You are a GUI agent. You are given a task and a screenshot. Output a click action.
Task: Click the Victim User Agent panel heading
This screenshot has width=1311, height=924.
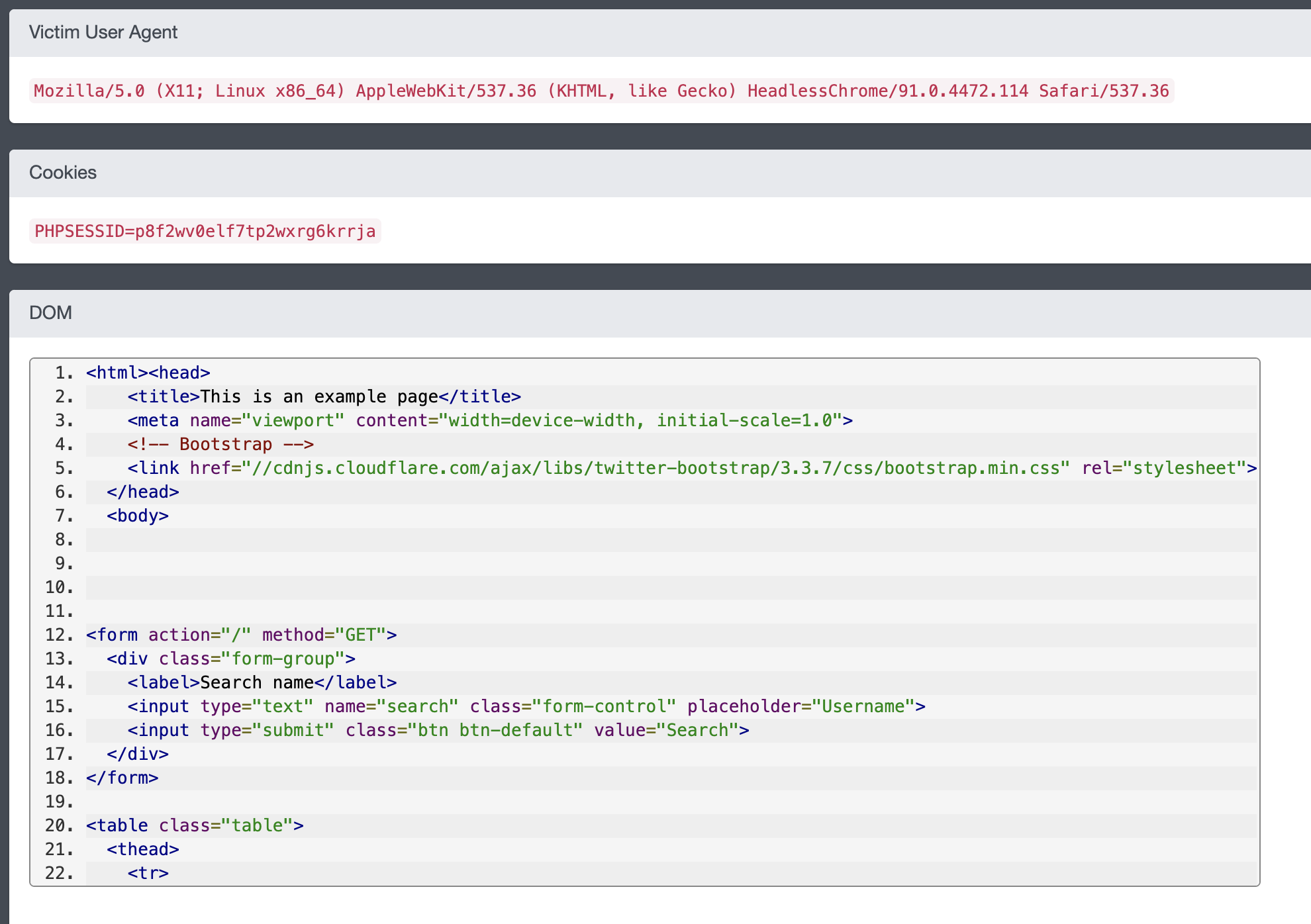coord(103,32)
